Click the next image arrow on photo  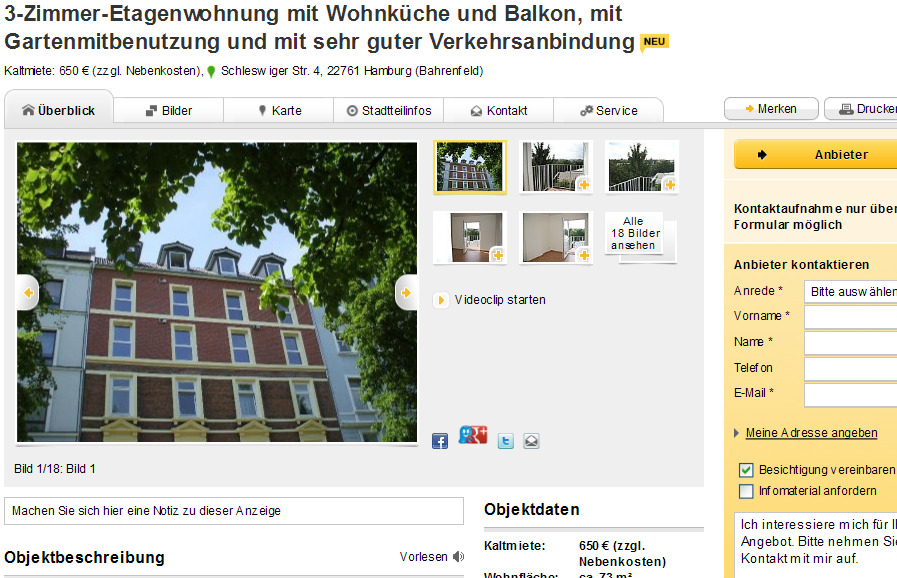pos(406,292)
